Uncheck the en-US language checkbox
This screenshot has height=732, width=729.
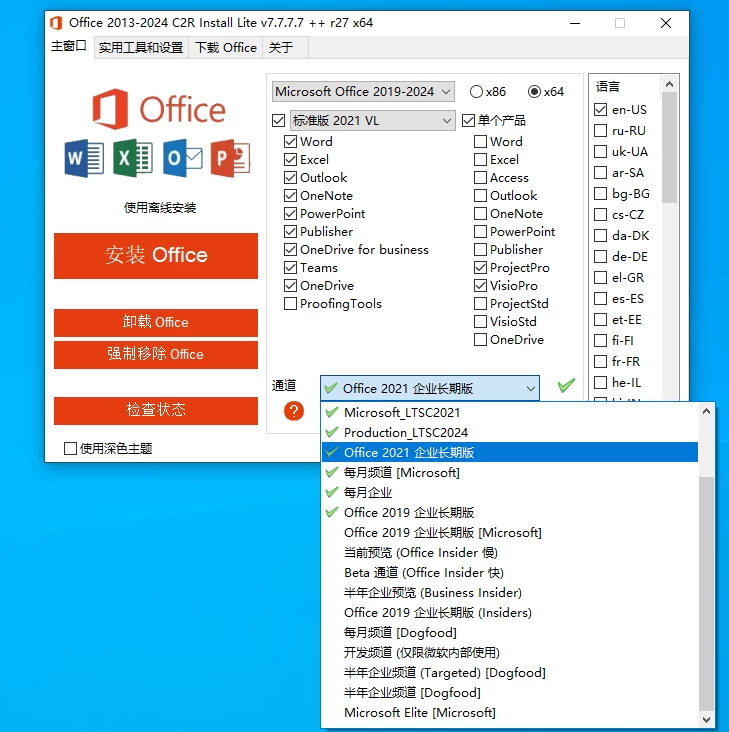(600, 110)
